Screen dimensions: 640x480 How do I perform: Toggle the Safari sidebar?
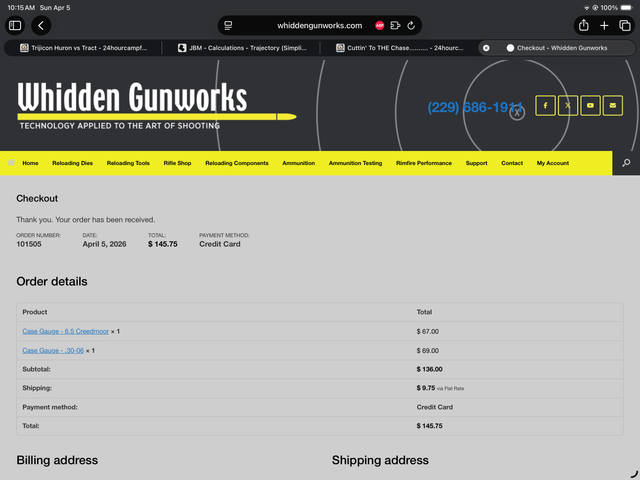15,25
